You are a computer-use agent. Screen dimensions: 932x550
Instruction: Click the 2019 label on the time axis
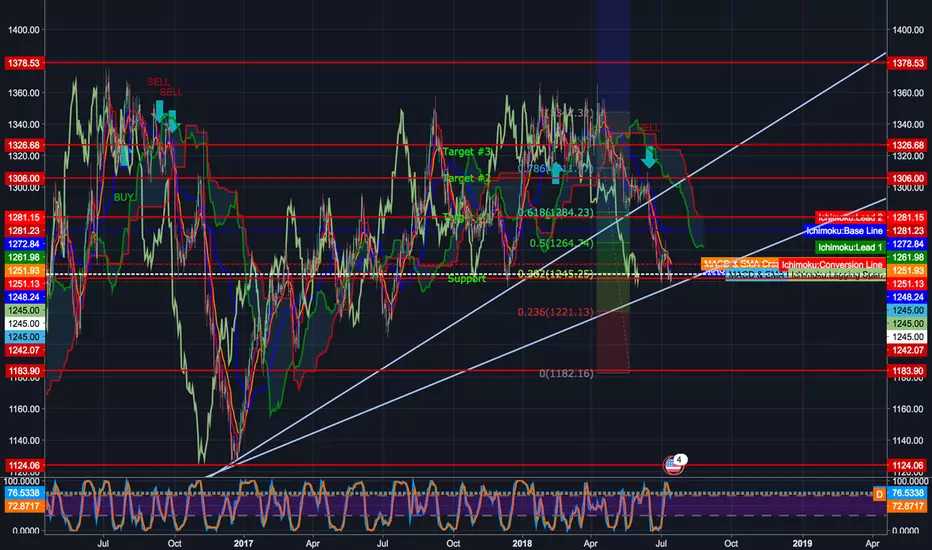click(x=802, y=543)
